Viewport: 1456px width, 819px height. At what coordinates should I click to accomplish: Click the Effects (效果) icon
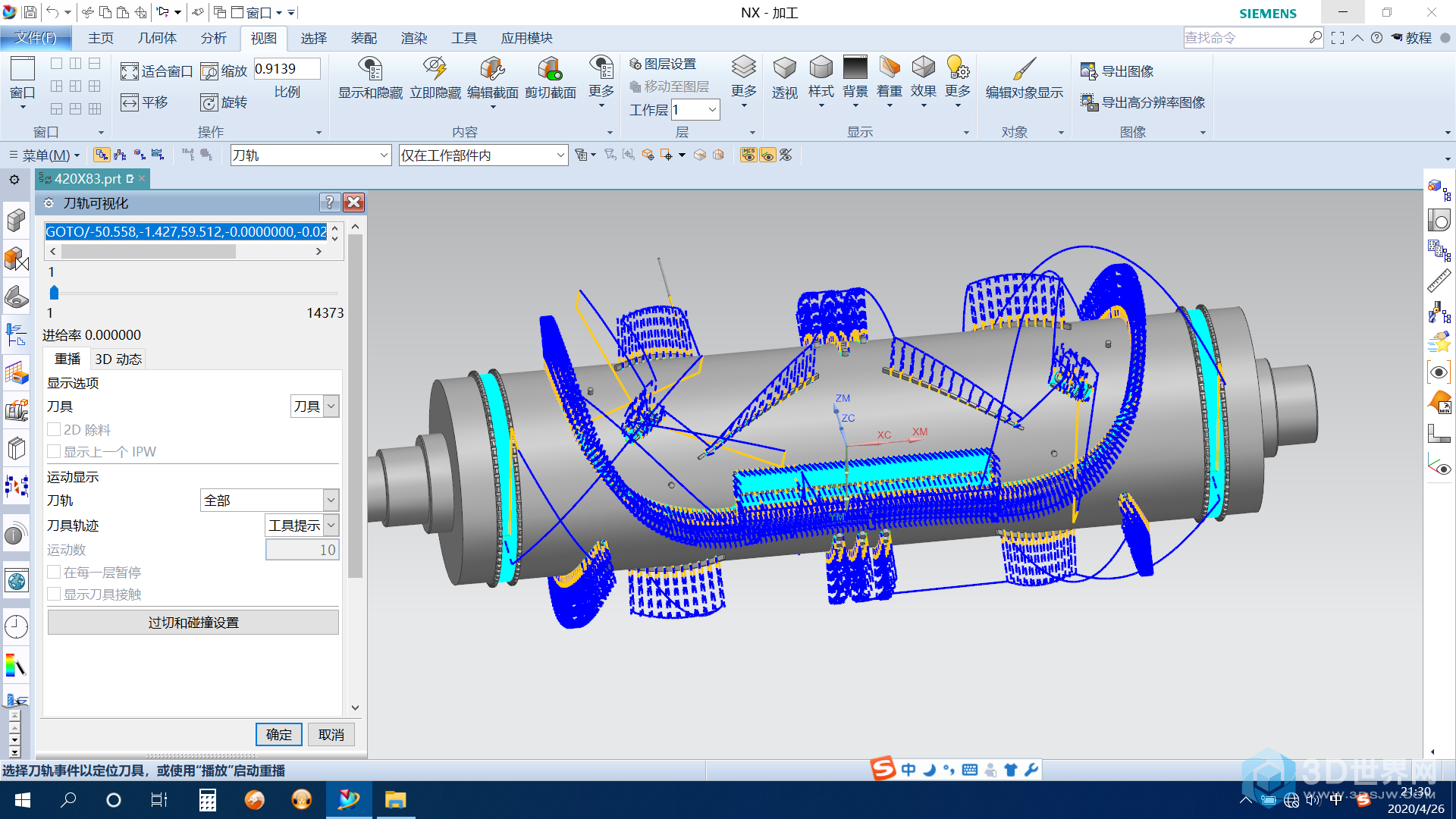coord(923,68)
